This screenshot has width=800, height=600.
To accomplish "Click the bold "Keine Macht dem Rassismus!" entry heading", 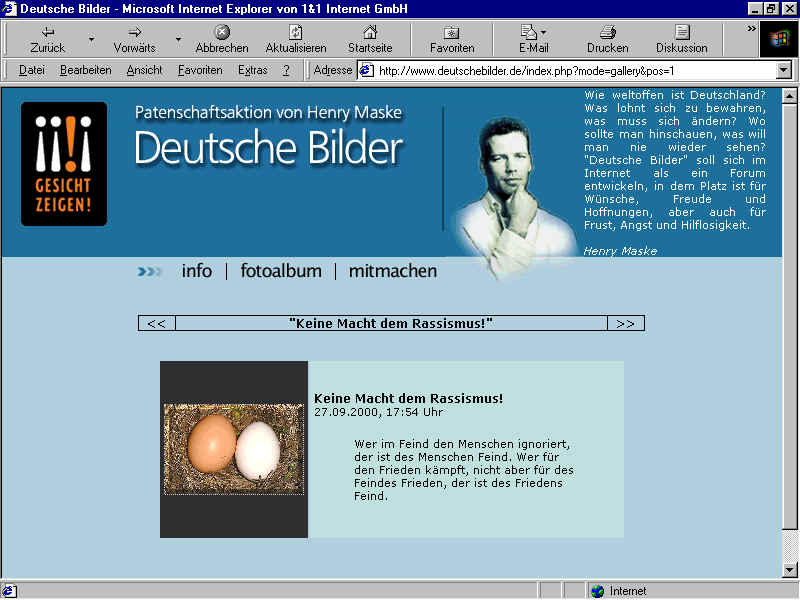I will pyautogui.click(x=408, y=398).
